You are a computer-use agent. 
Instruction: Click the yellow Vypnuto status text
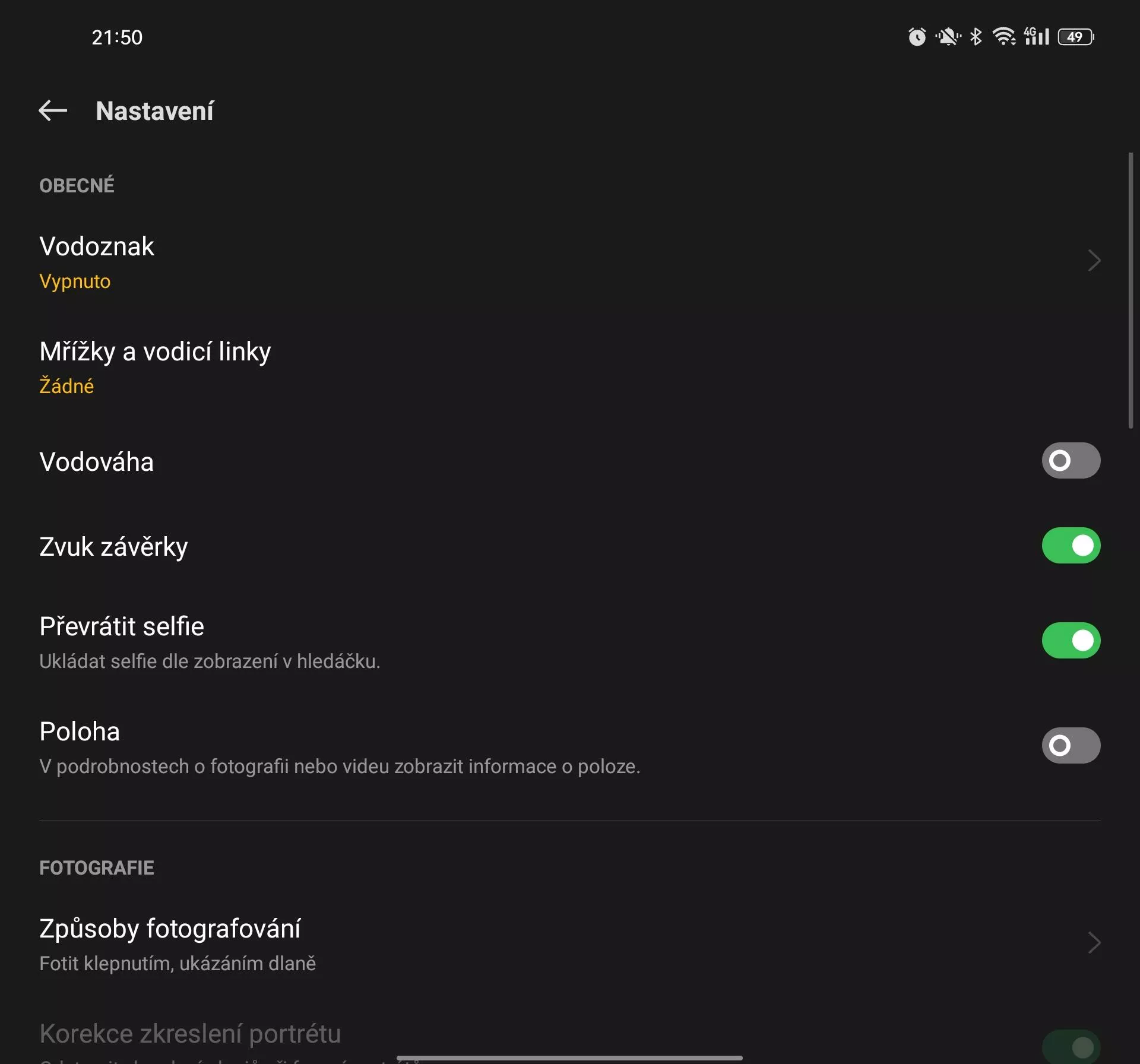click(x=75, y=281)
